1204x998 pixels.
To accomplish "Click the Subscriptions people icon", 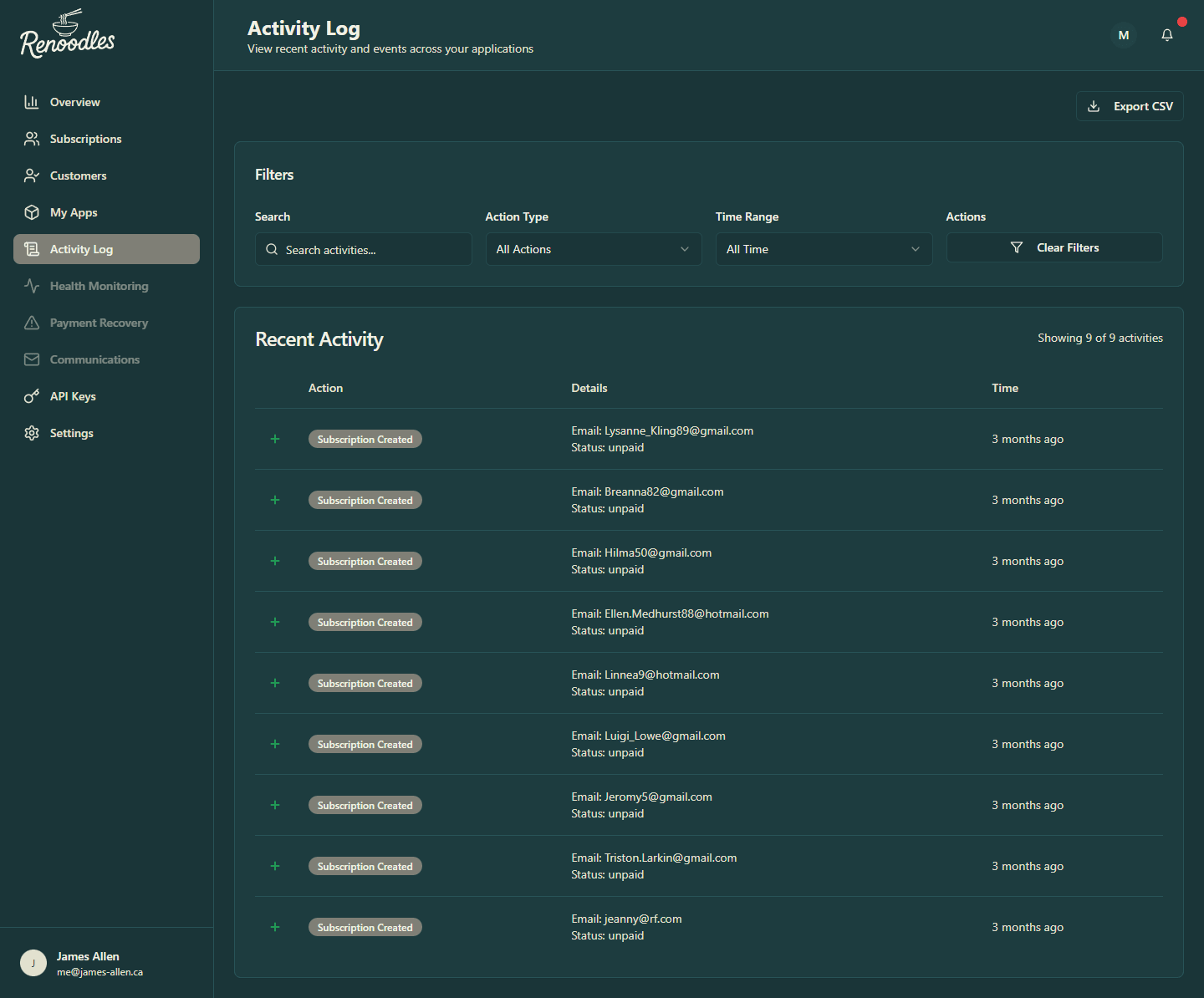I will coord(32,138).
